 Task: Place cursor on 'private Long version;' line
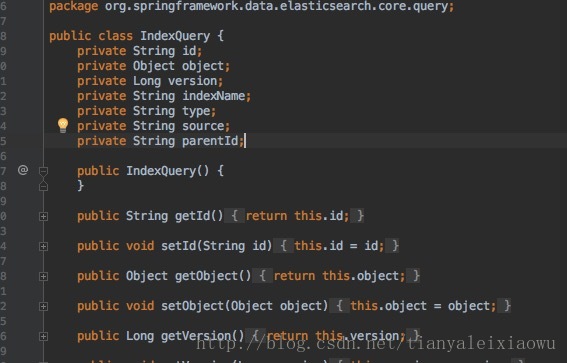(x=150, y=81)
